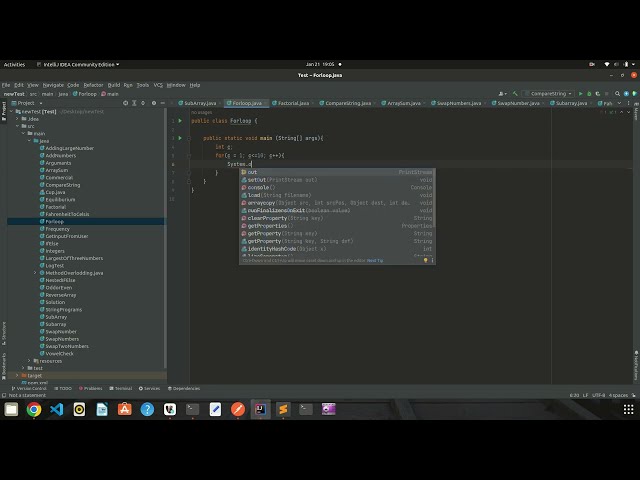Open Sublime Text from dock
640x480 pixels.
283,409
